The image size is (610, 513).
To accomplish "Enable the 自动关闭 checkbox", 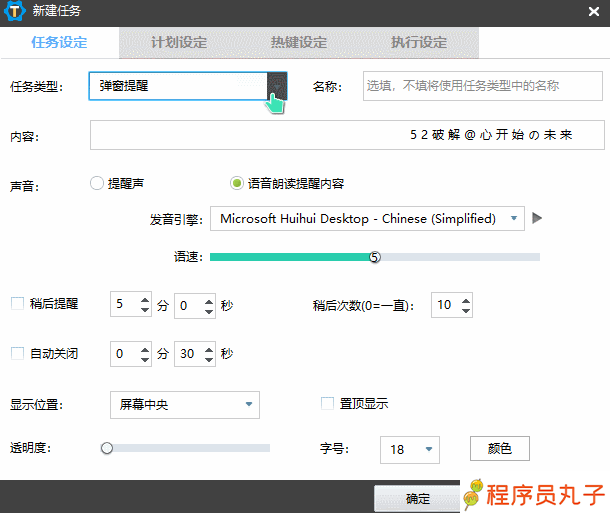I will click(18, 353).
